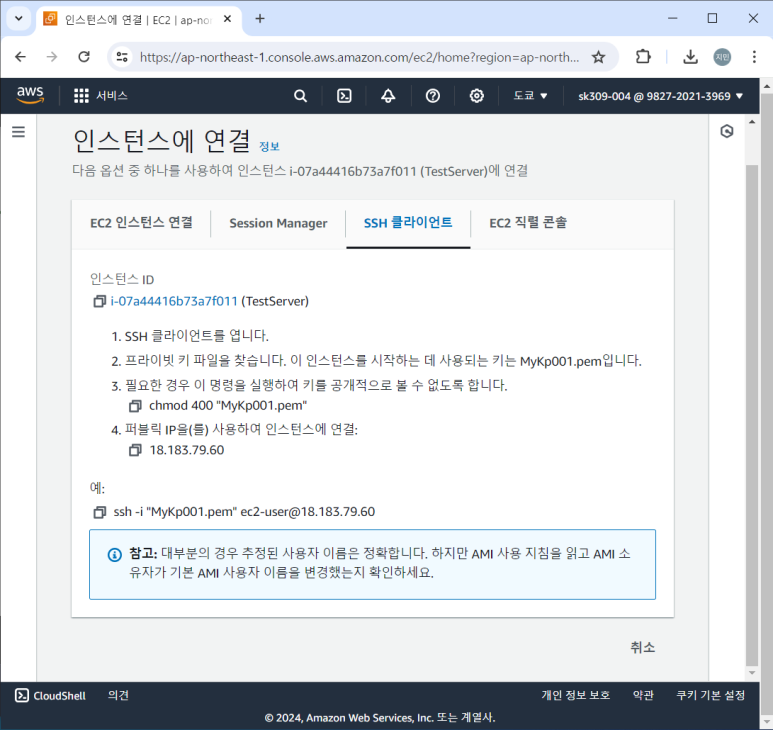The height and width of the screenshot is (730, 773).
Task: Click the page vertical scrollbar thumb
Action: point(752,416)
